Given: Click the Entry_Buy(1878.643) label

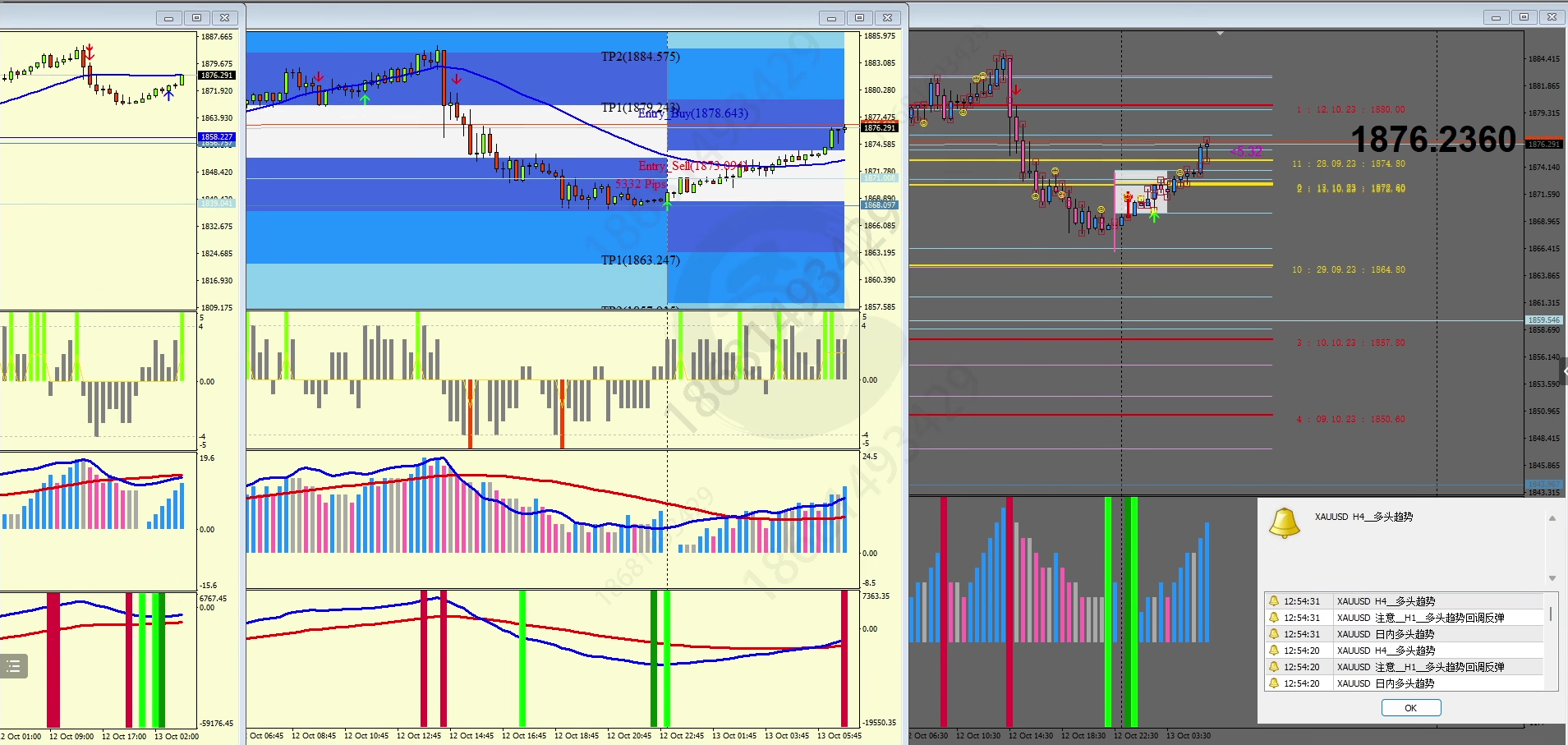Looking at the screenshot, I should (693, 113).
